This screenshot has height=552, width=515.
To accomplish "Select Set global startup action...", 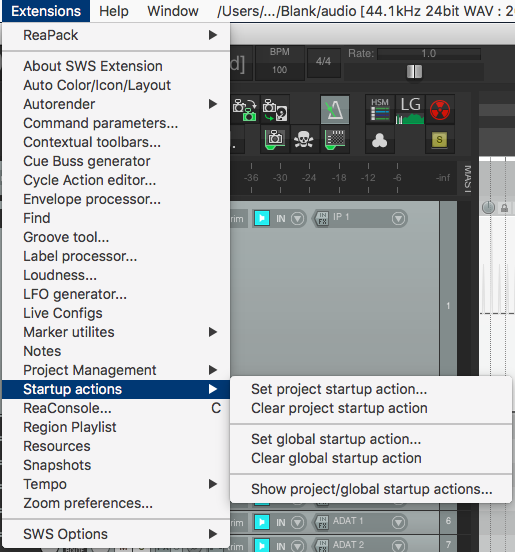I will [371, 439].
